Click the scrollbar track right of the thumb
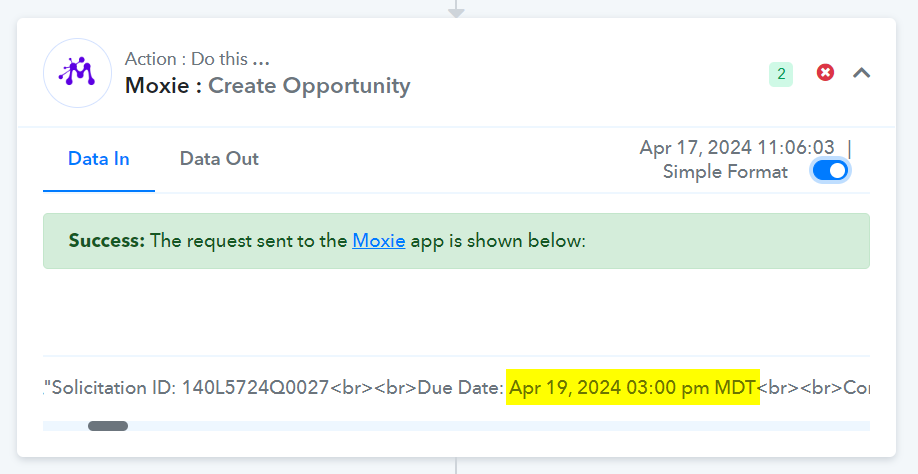This screenshot has height=474, width=918. tap(498, 426)
